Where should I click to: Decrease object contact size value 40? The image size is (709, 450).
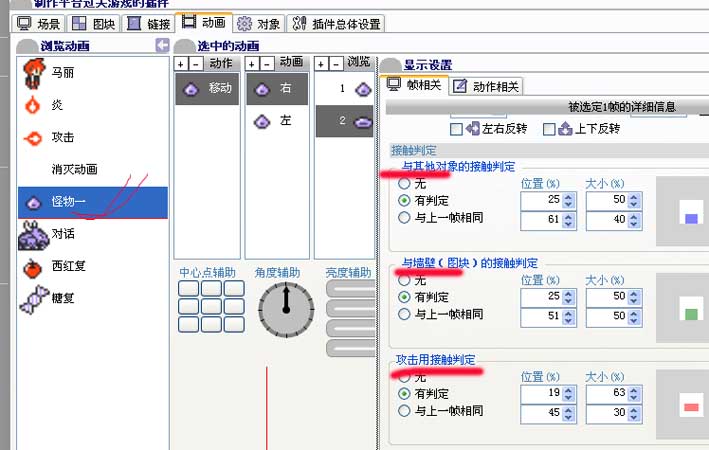[634, 225]
